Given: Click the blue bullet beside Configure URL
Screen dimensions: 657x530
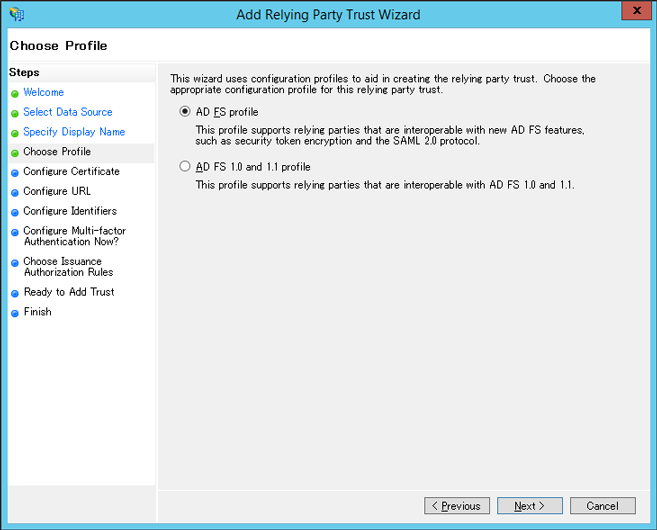Looking at the screenshot, I should point(15,193).
